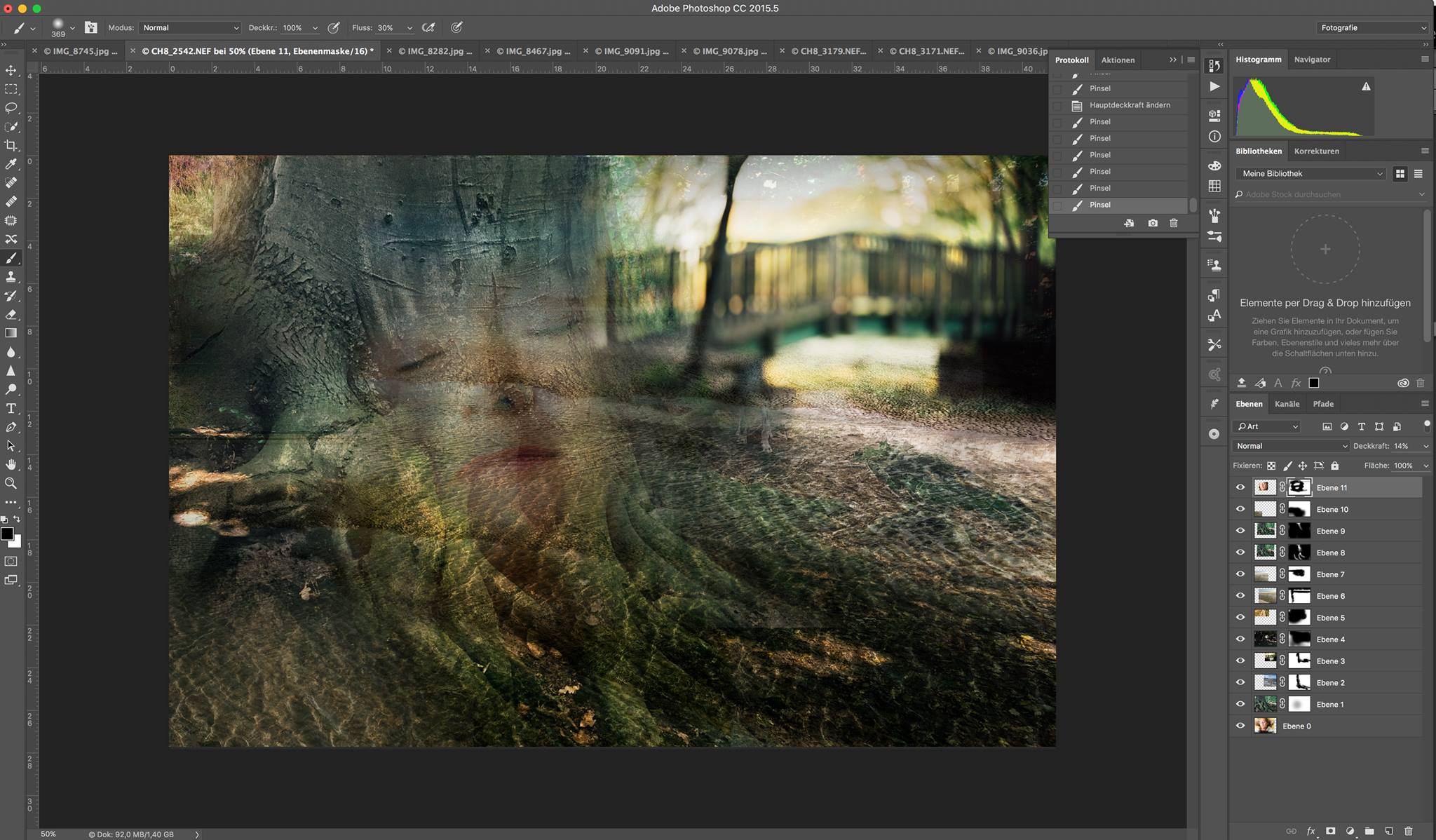Create new snapshot in Protokoll panel

pyautogui.click(x=1153, y=223)
